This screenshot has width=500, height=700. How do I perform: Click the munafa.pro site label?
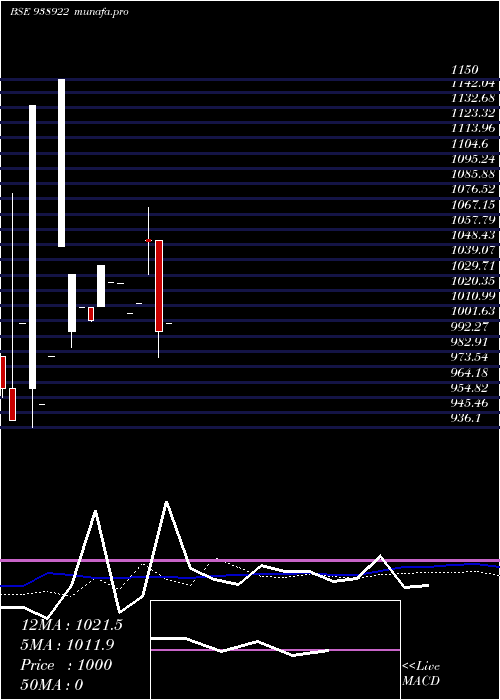pos(101,12)
